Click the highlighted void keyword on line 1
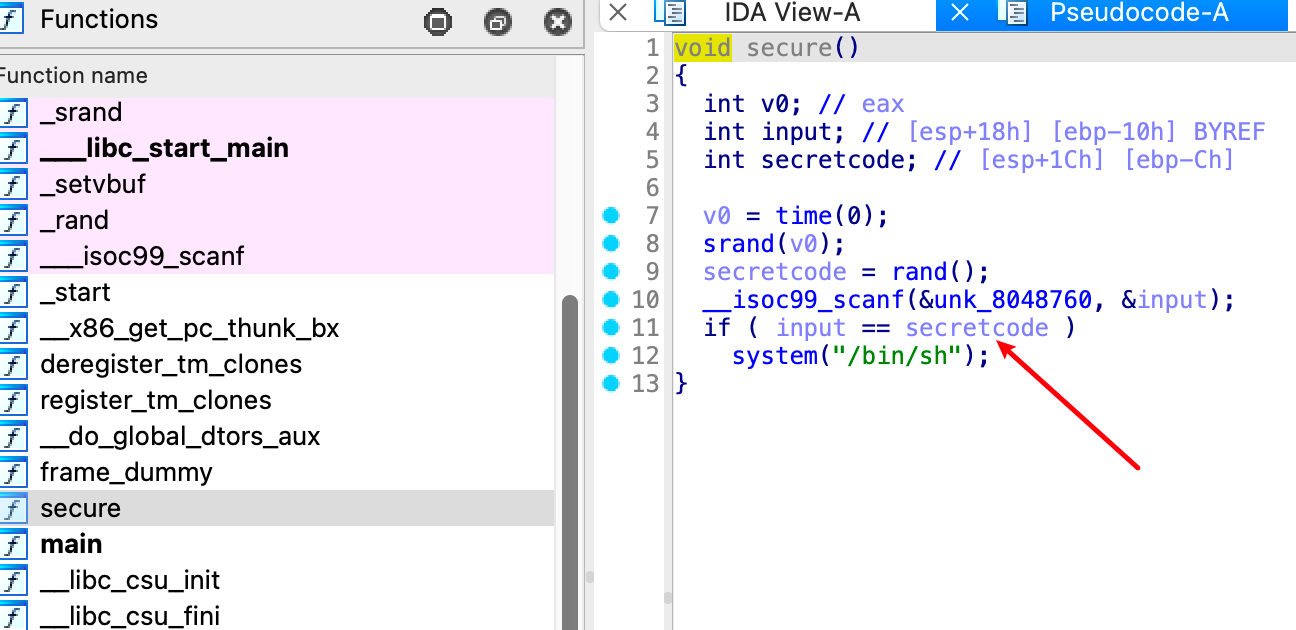1296x630 pixels. tap(702, 48)
